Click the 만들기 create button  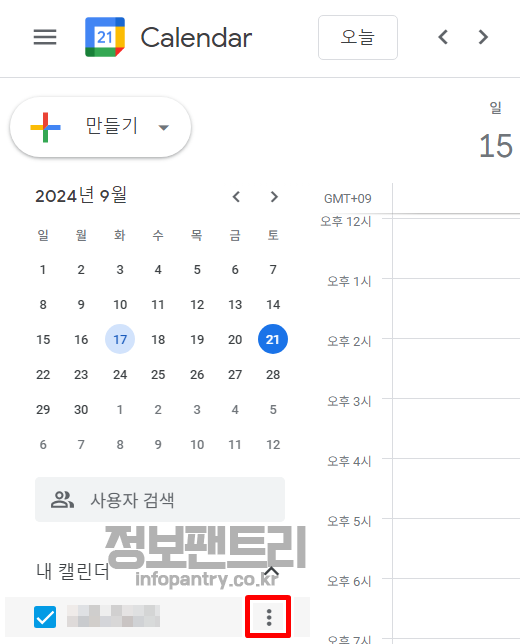(x=100, y=127)
